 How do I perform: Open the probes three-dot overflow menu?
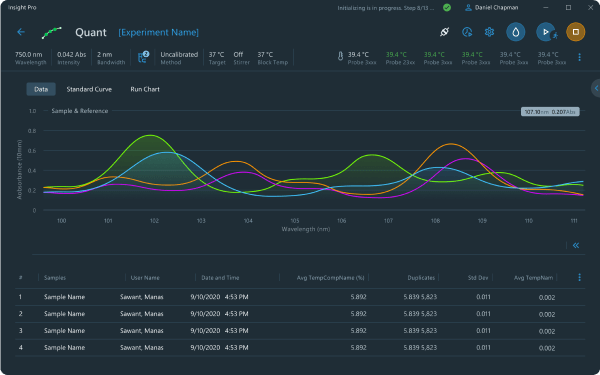pyautogui.click(x=579, y=57)
